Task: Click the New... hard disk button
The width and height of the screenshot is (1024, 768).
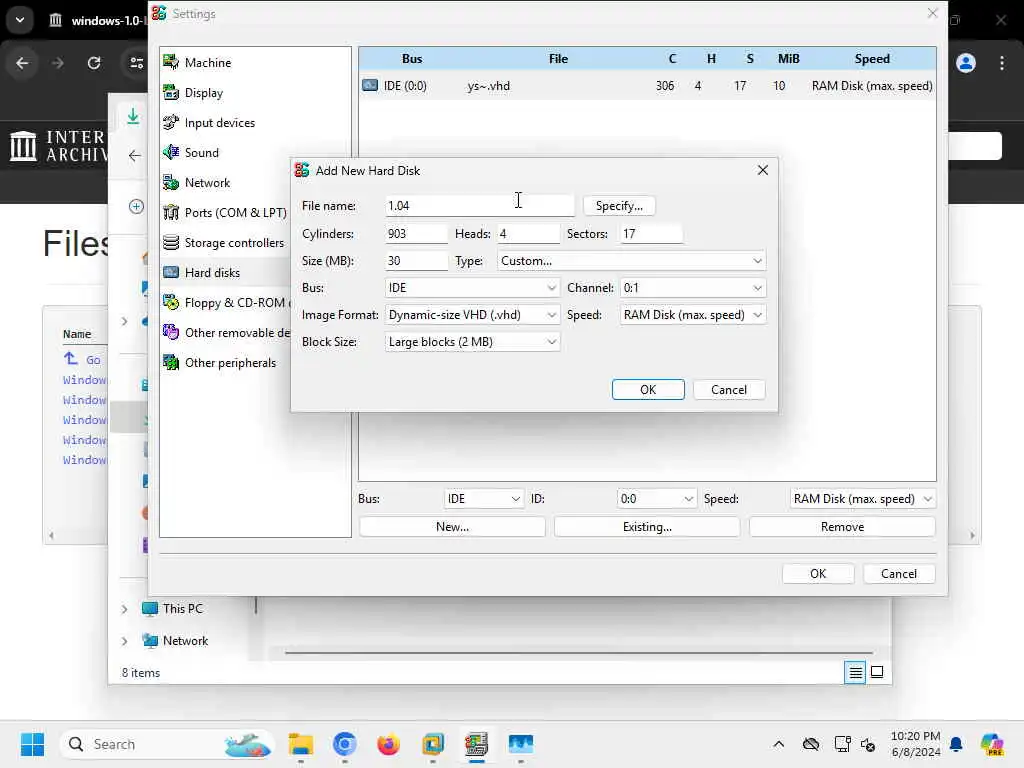Action: (452, 527)
